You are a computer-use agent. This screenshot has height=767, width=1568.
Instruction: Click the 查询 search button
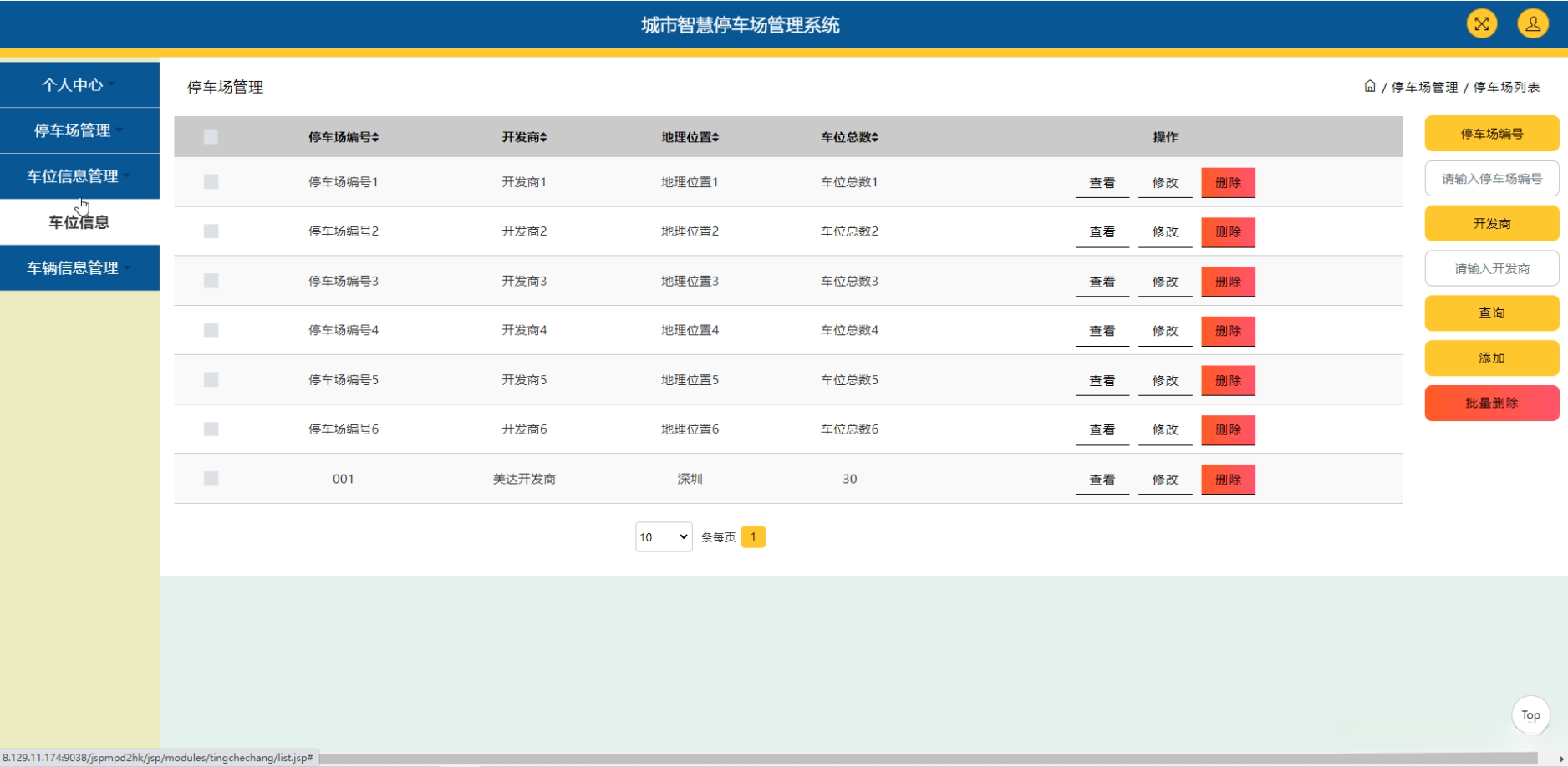(1492, 313)
